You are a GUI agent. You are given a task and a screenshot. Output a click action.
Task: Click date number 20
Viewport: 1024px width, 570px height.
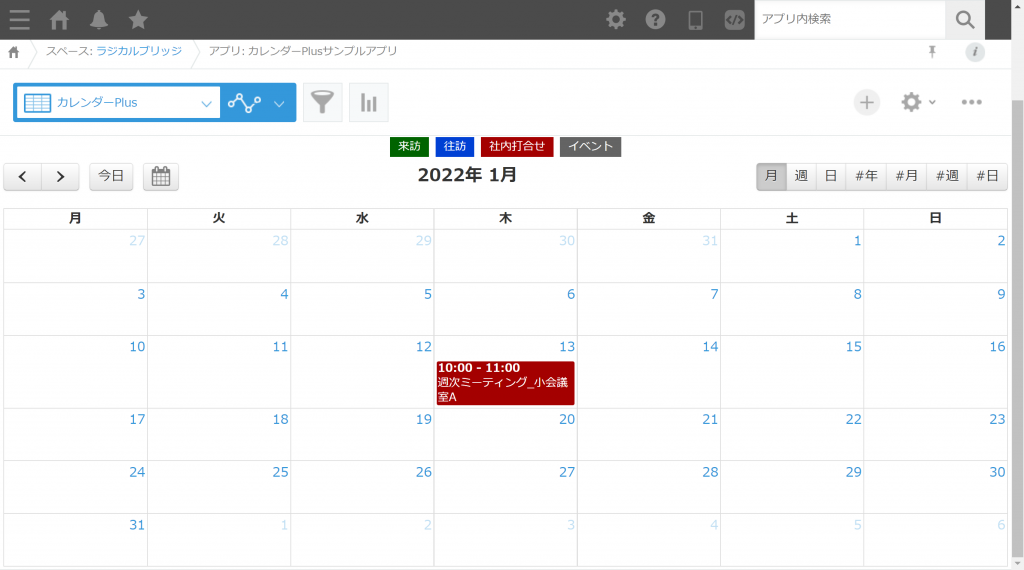pyautogui.click(x=567, y=419)
